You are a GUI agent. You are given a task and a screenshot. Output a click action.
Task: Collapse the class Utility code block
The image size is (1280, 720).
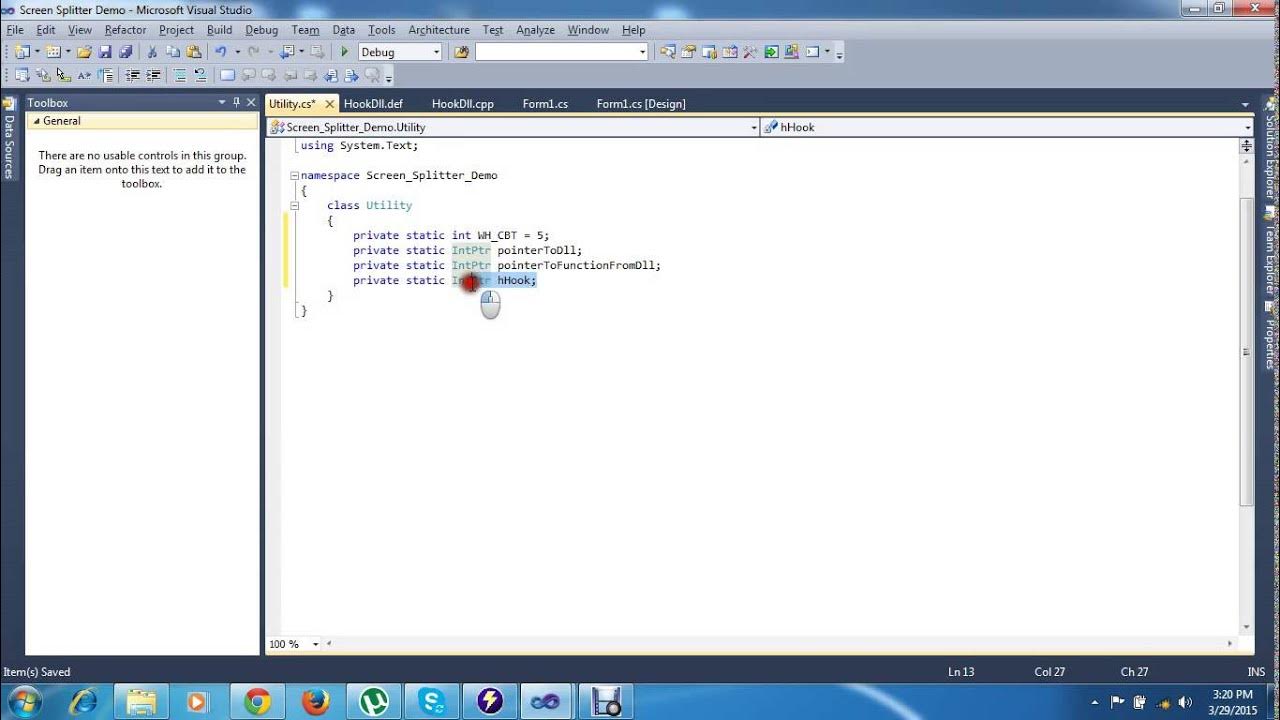point(295,205)
